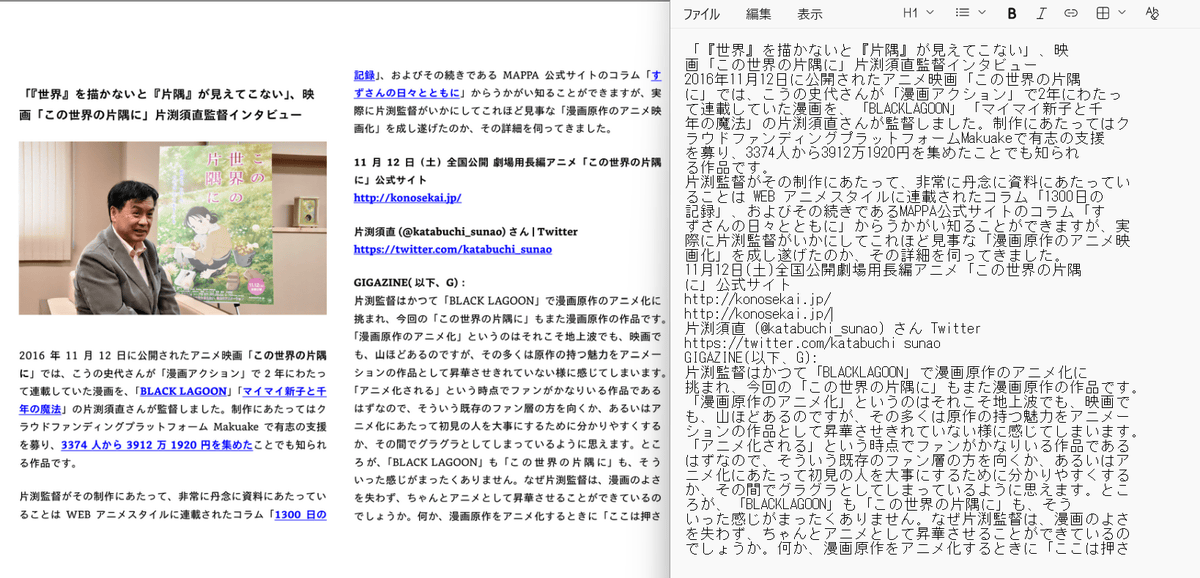The height and width of the screenshot is (578, 1200).
Task: Open the H1 heading dropdown
Action: click(x=918, y=13)
